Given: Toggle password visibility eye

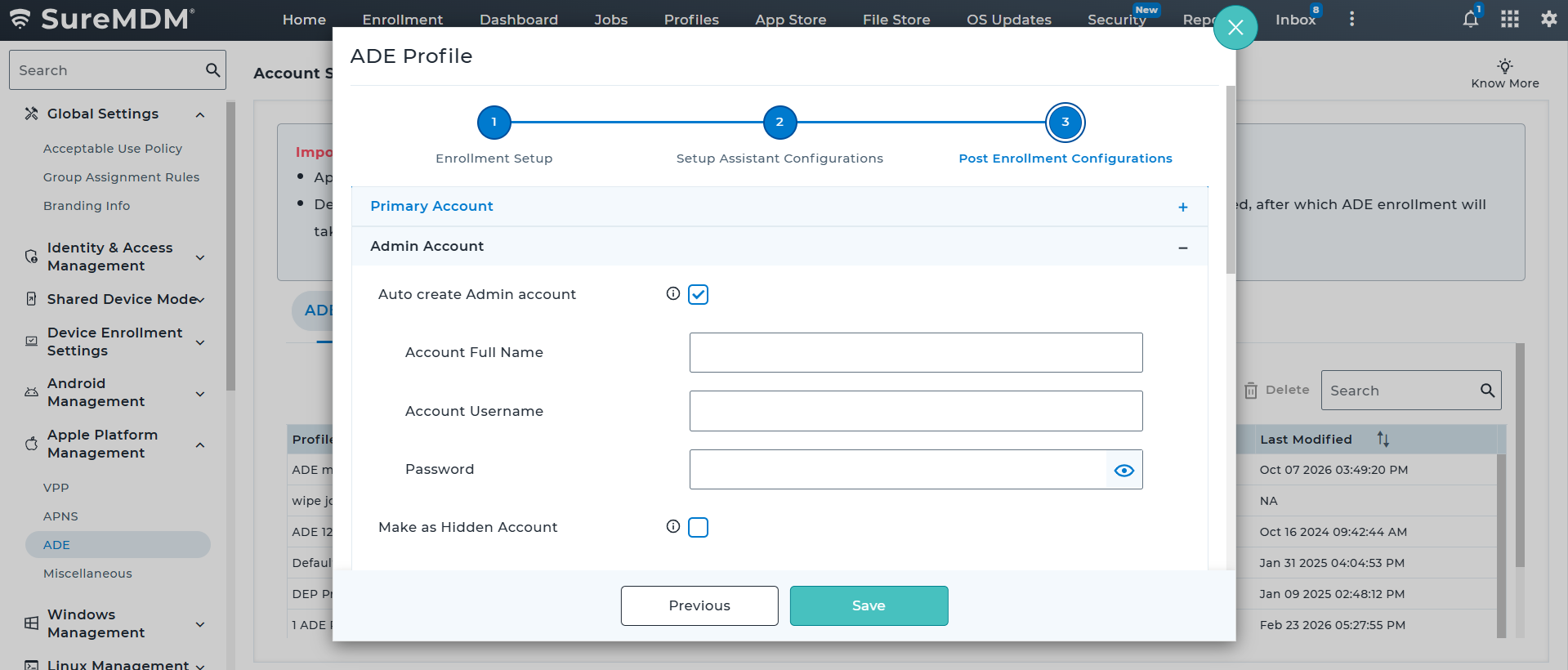Looking at the screenshot, I should pyautogui.click(x=1124, y=470).
